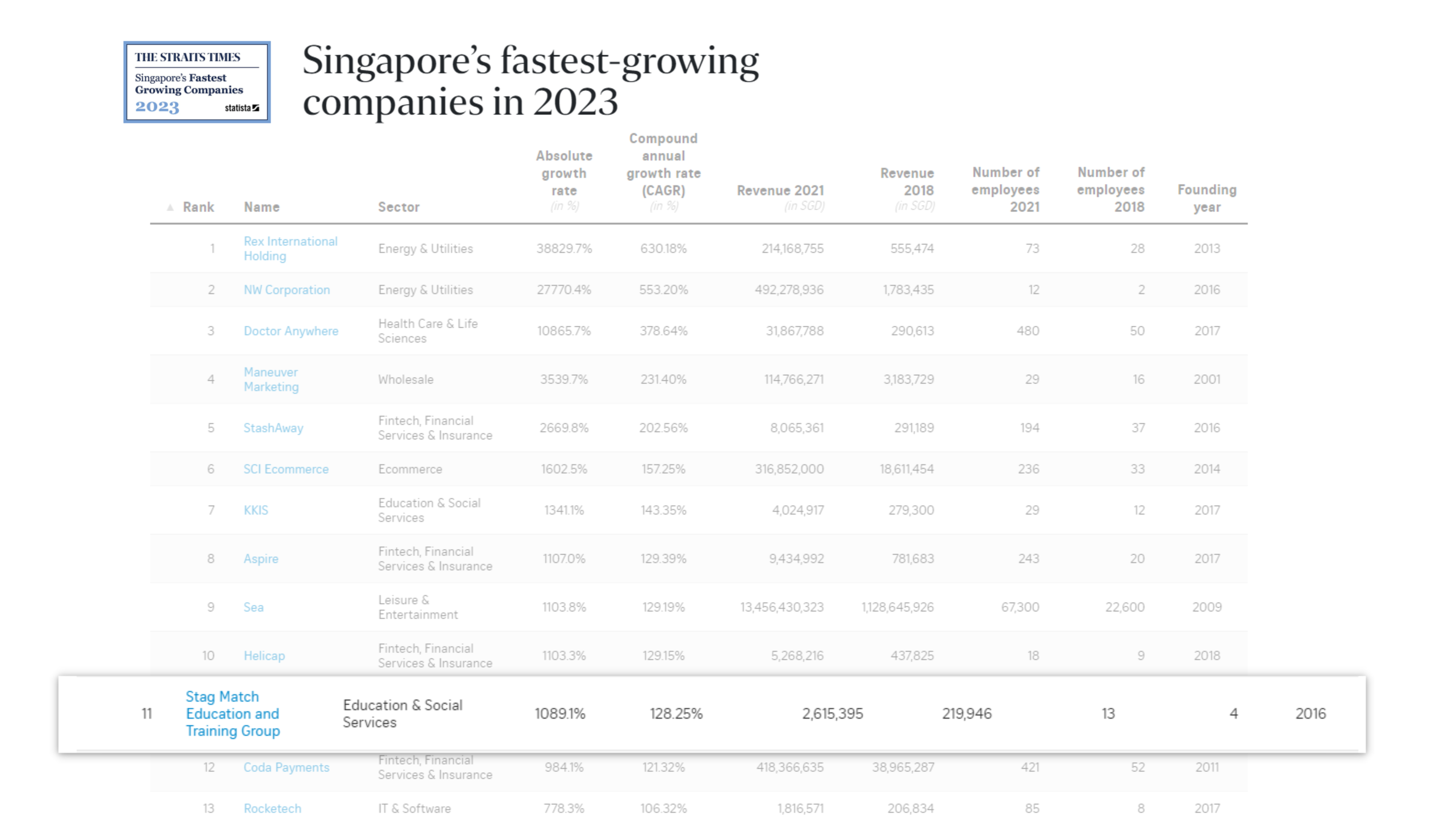Screen dimensions: 1456x819
Task: Select Coda Payments founding year 2011
Action: coord(1207,767)
